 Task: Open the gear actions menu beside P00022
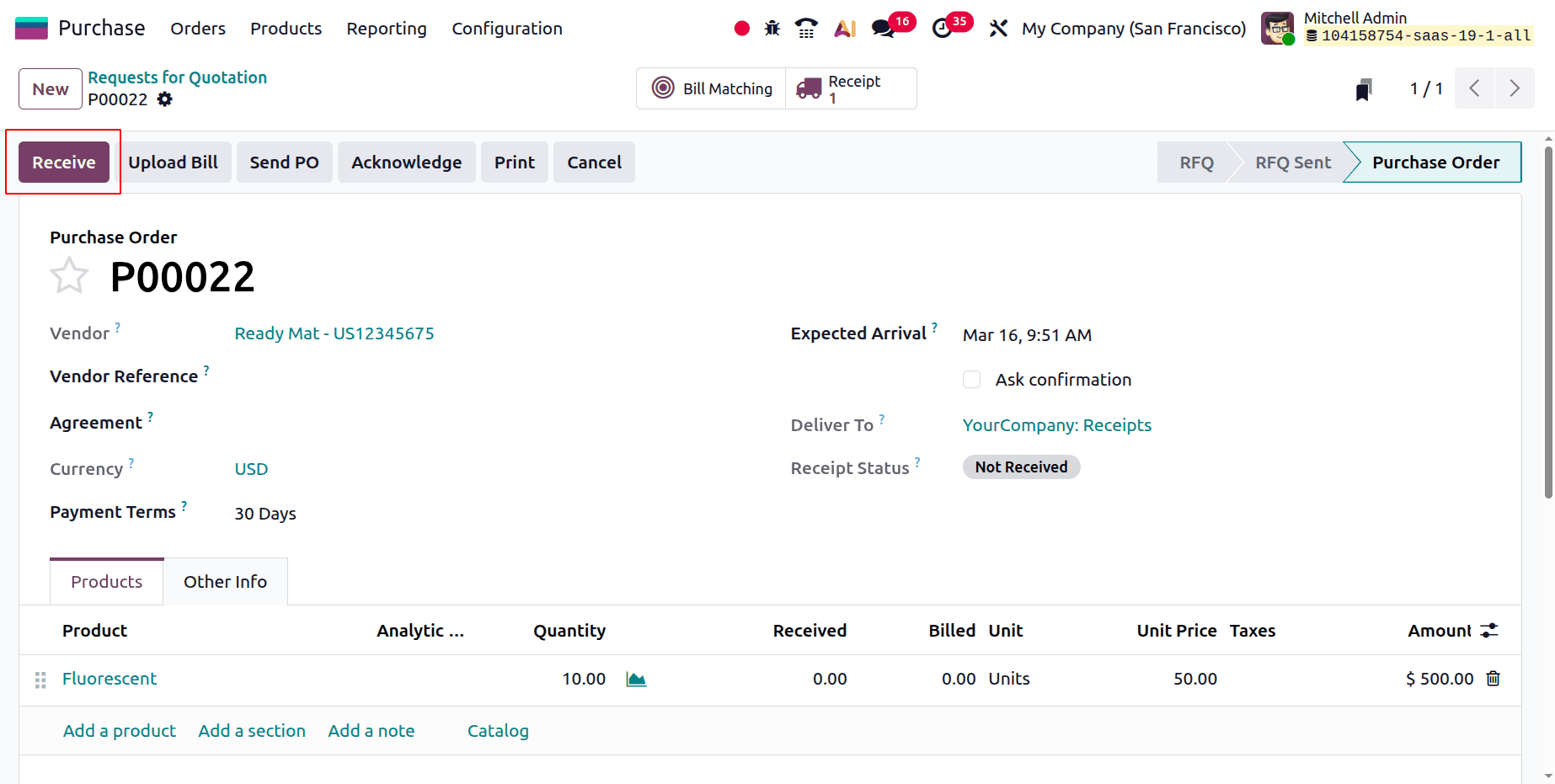click(165, 99)
